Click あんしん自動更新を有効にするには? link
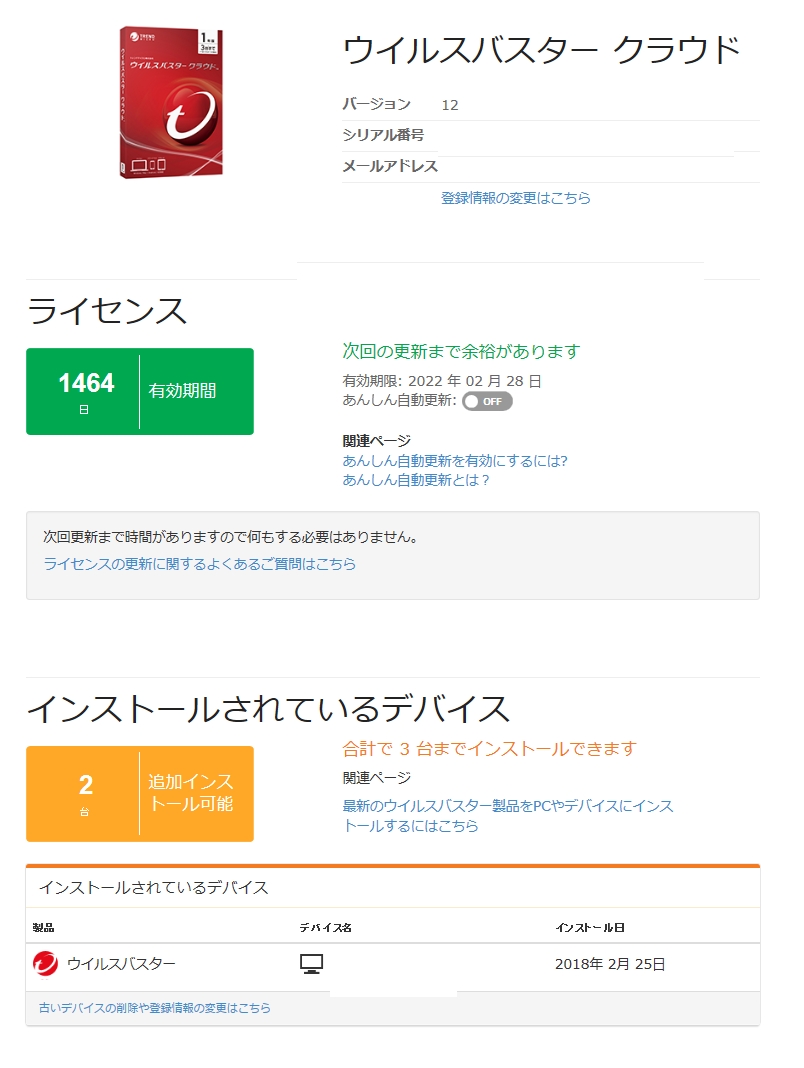 click(454, 461)
